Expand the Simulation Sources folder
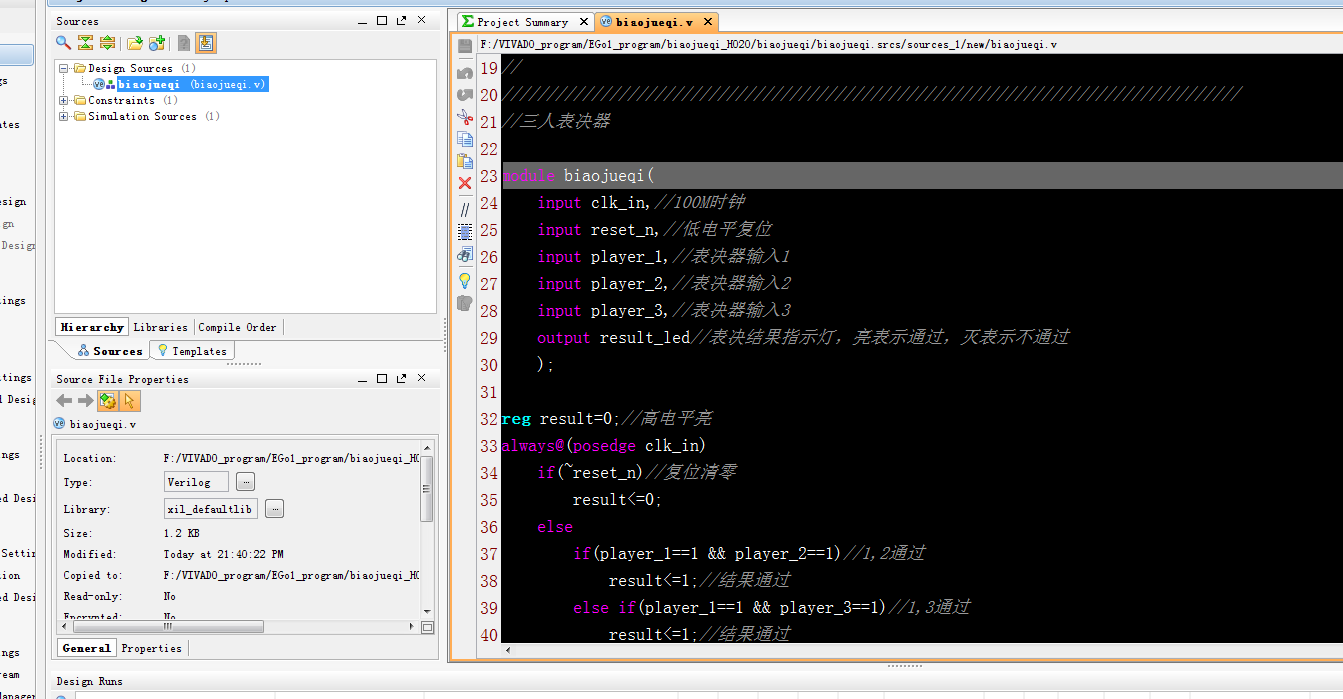 (x=63, y=116)
